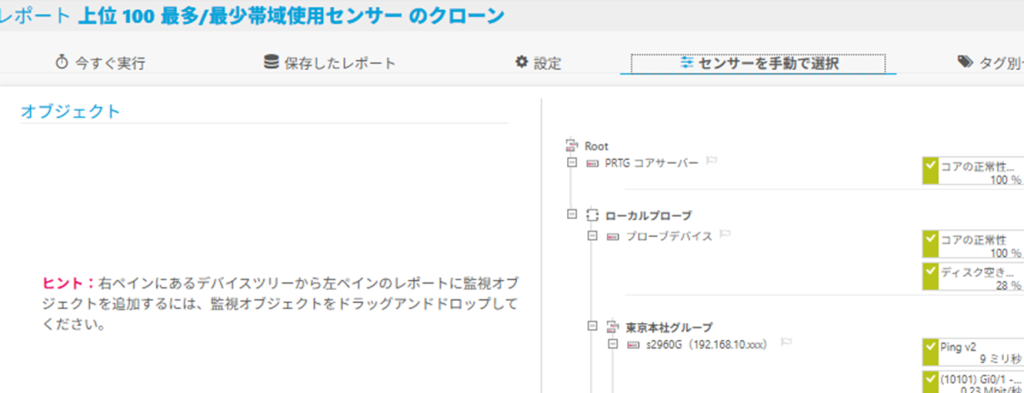
Task: Select the コアの正常性... sensor under PRTG コアサーバー
Action: [973, 170]
